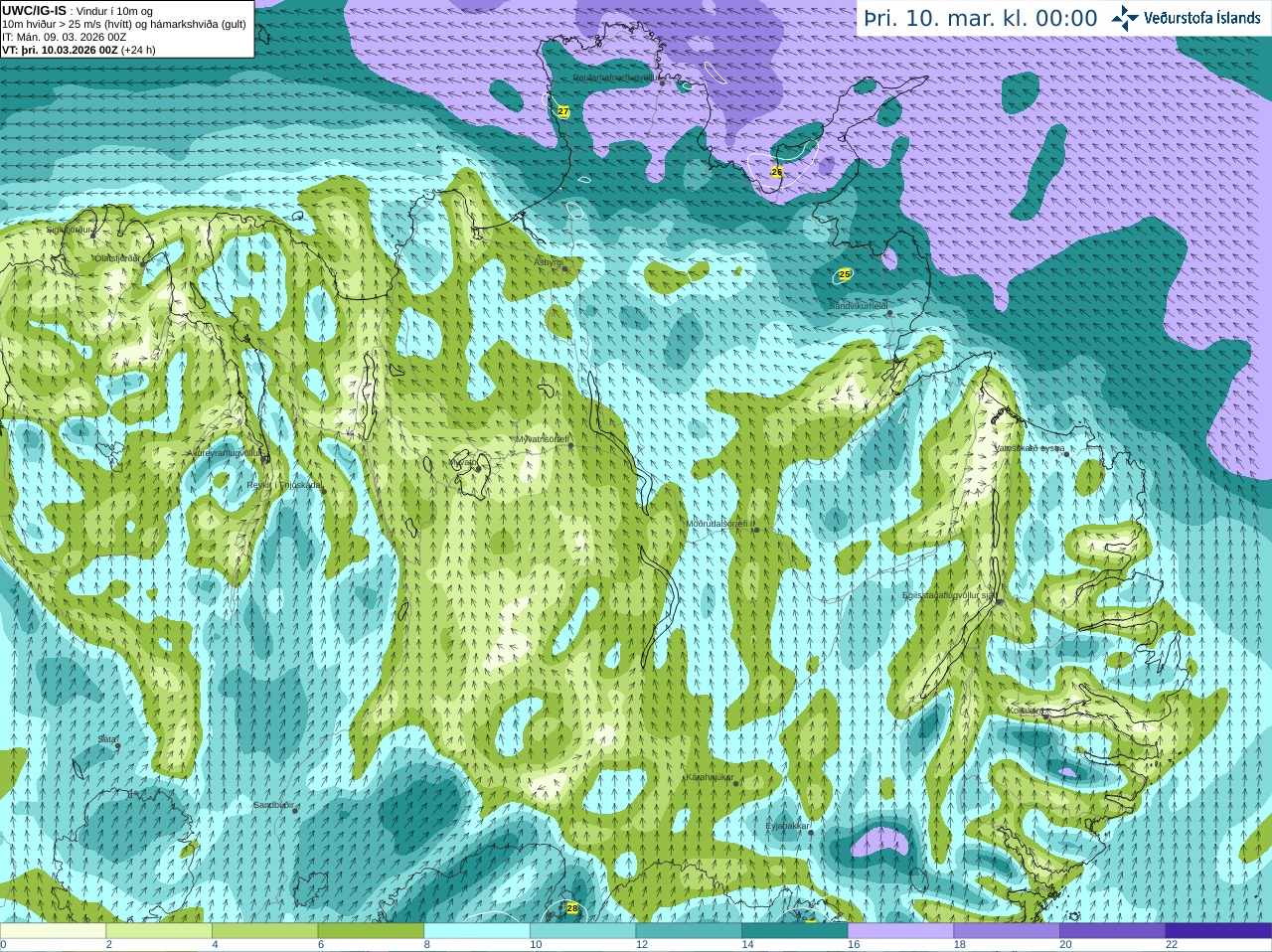The height and width of the screenshot is (952, 1272).
Task: Select the Ásbyrgi station dot
Action: pyautogui.click(x=566, y=267)
